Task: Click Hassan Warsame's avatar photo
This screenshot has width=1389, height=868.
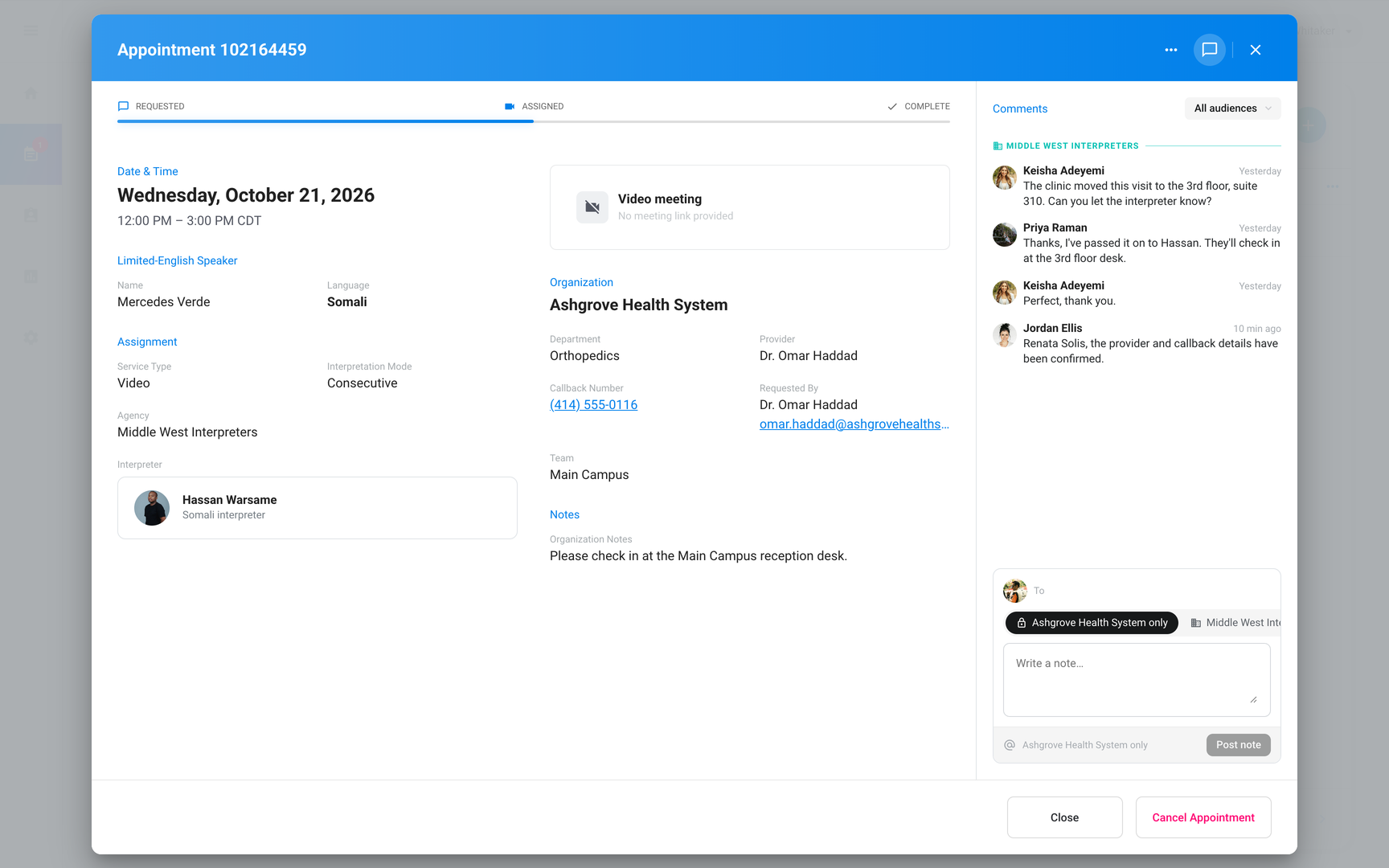Action: pyautogui.click(x=152, y=508)
